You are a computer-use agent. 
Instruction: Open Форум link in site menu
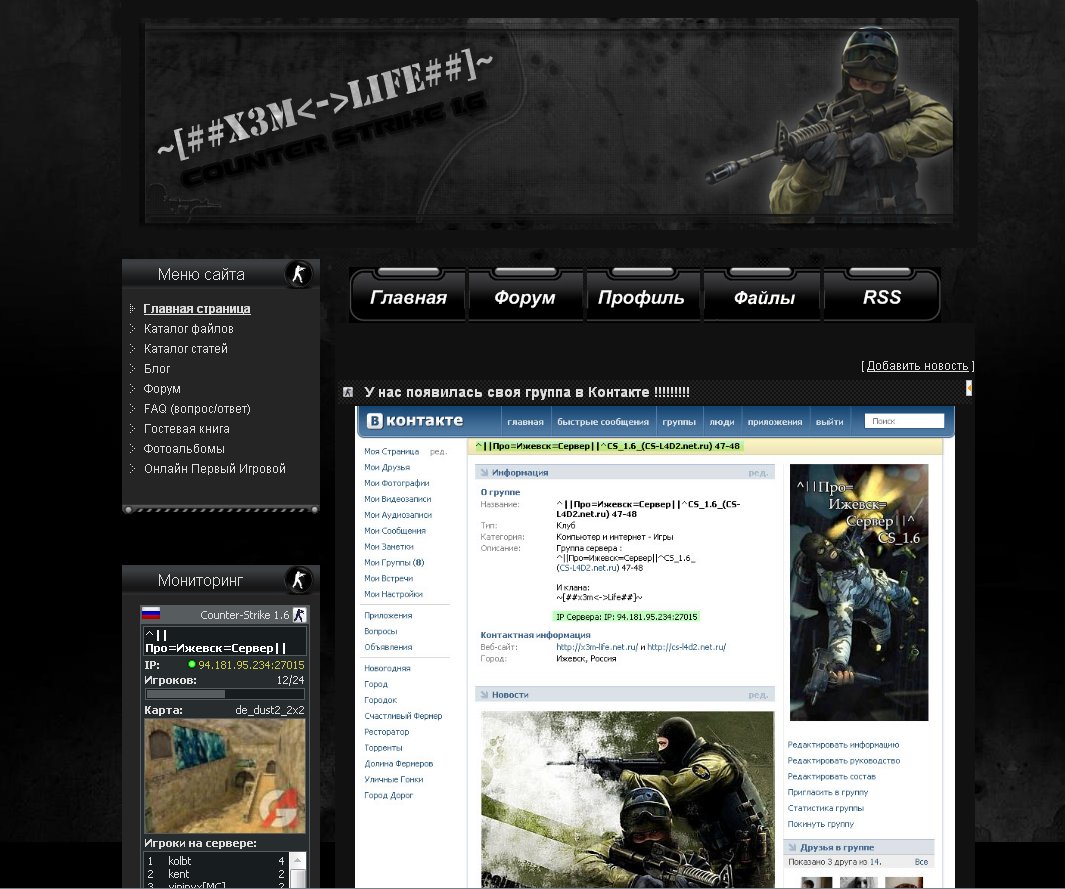(x=162, y=388)
